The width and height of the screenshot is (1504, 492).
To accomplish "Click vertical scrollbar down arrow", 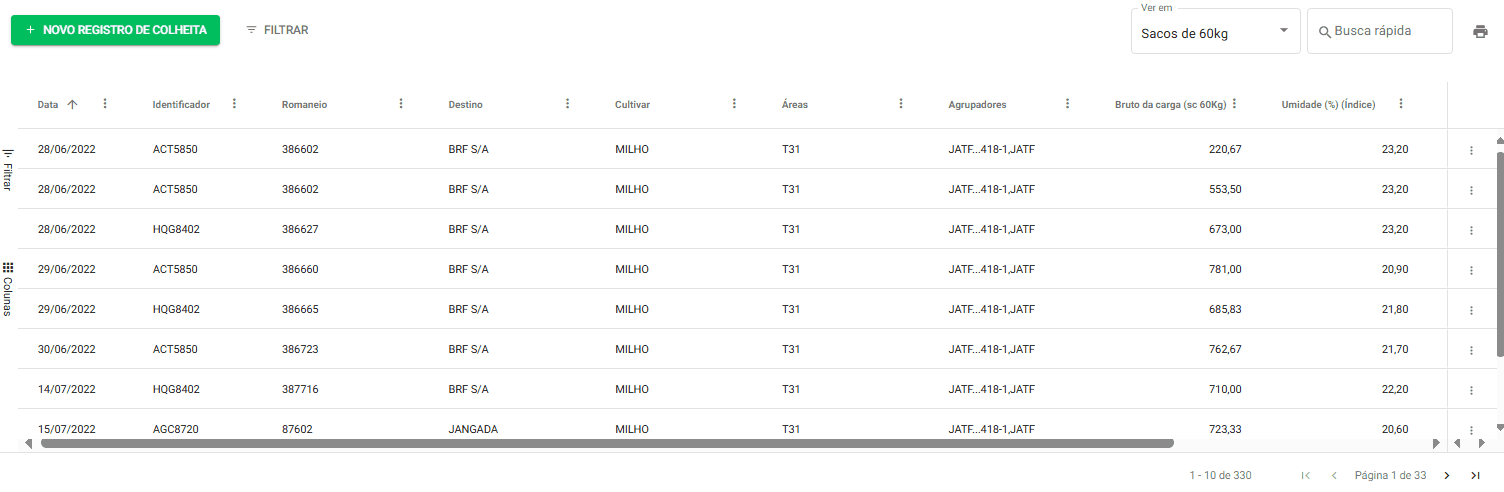I will click(1498, 427).
